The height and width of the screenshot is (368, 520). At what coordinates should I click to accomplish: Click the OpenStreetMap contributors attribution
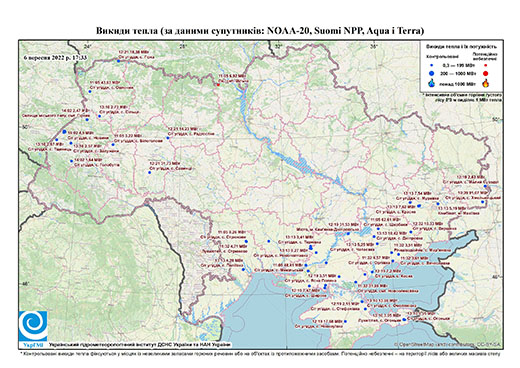[x=447, y=344]
